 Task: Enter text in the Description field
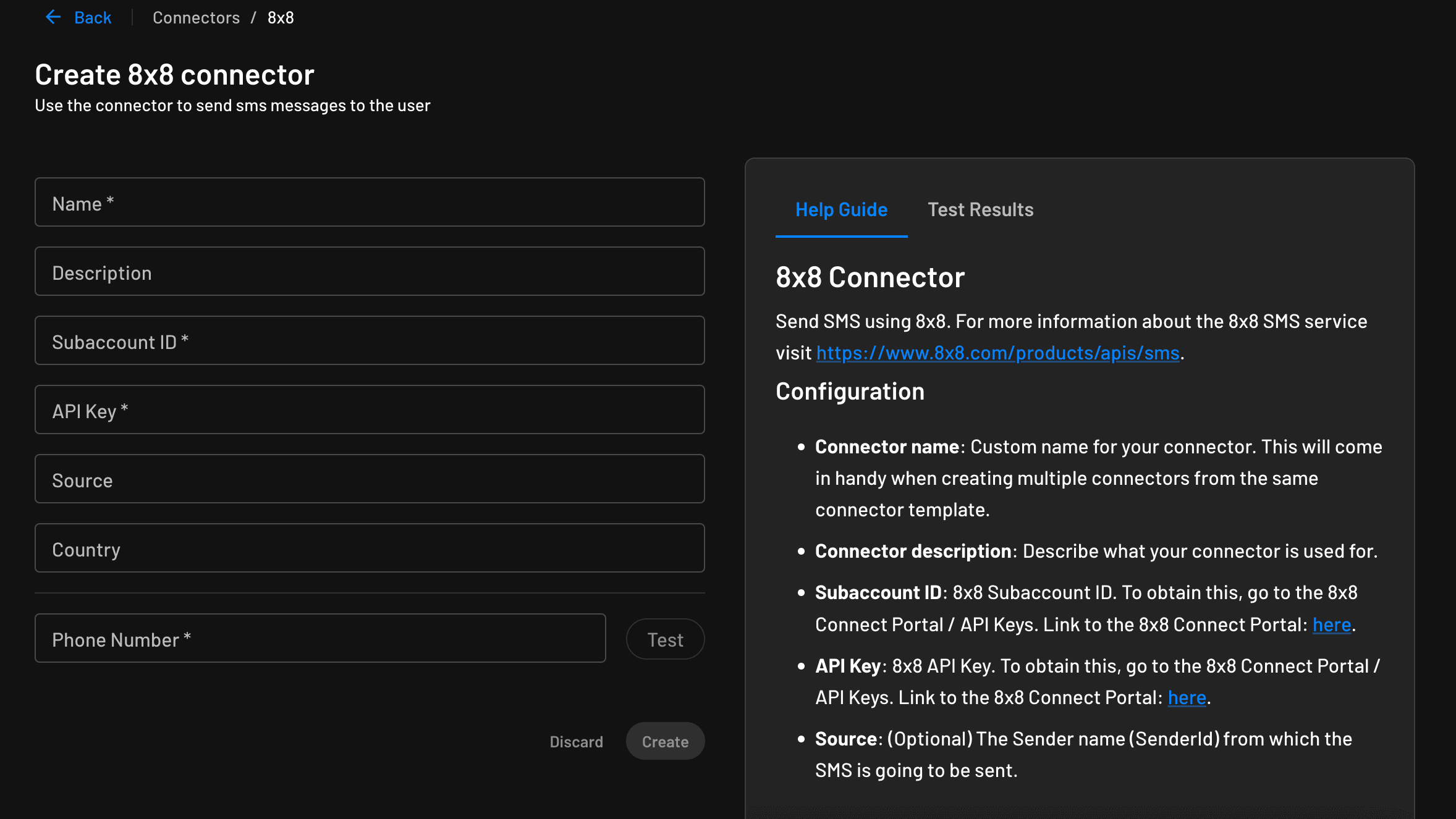(370, 271)
